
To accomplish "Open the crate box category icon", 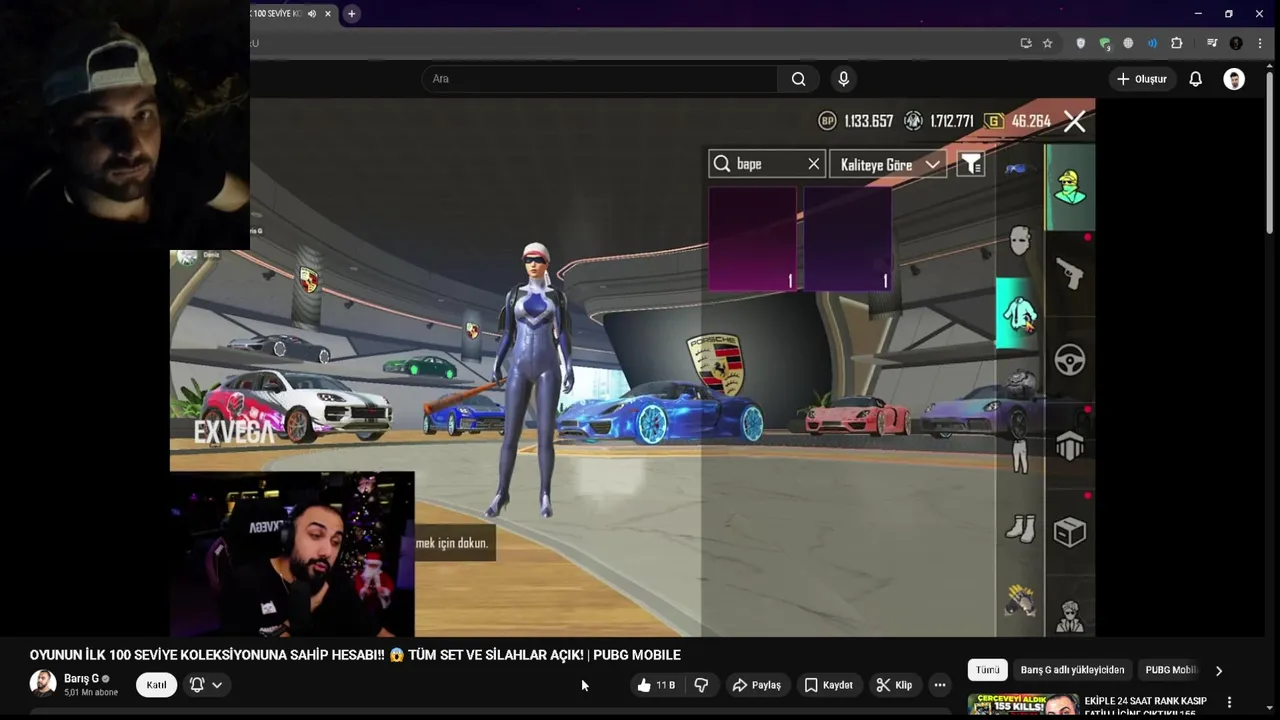I will [x=1070, y=532].
